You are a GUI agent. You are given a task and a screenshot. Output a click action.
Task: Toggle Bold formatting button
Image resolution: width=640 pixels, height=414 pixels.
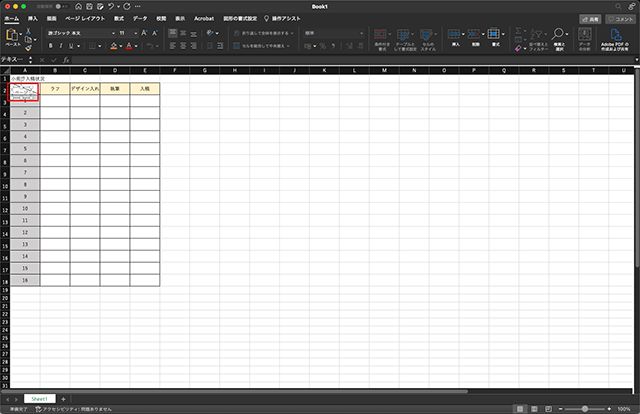[x=50, y=45]
